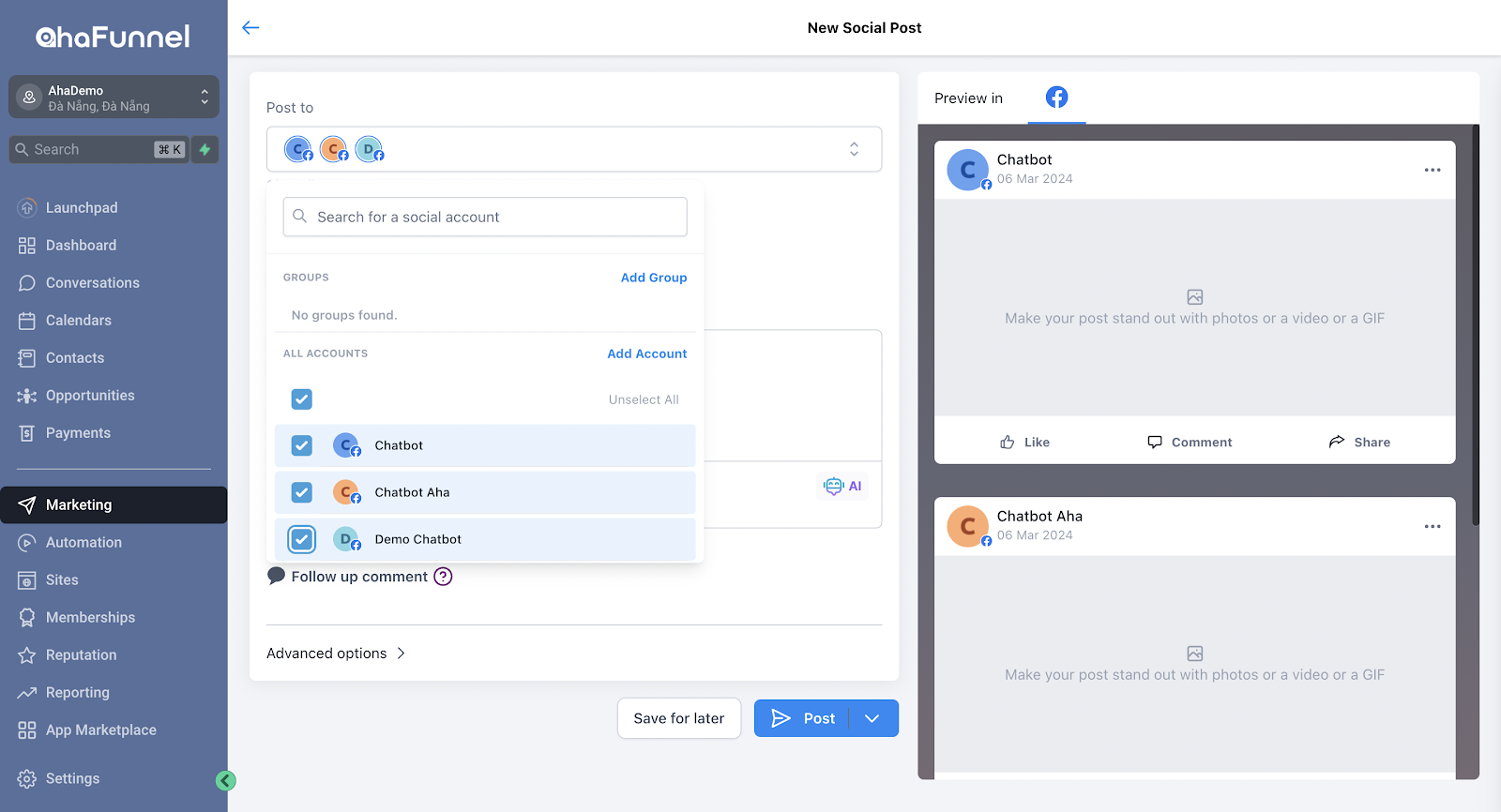This screenshot has height=812, width=1501.
Task: Uncheck the Chatbot account checkbox
Action: (x=301, y=445)
